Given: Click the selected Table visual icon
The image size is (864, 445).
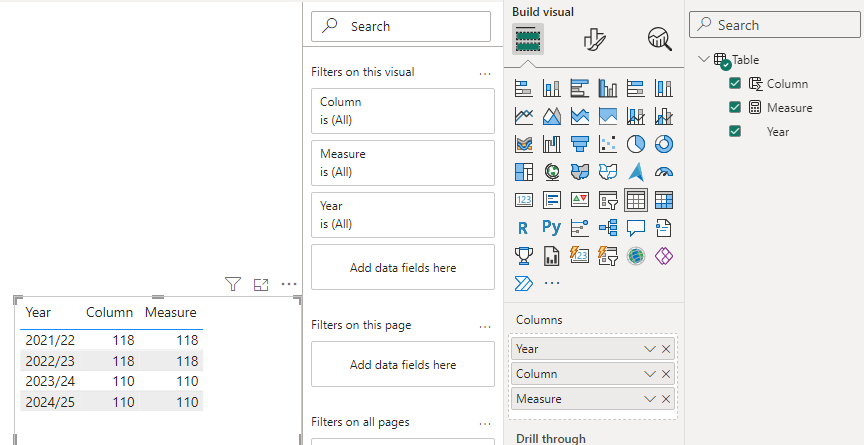Looking at the screenshot, I should (x=636, y=200).
